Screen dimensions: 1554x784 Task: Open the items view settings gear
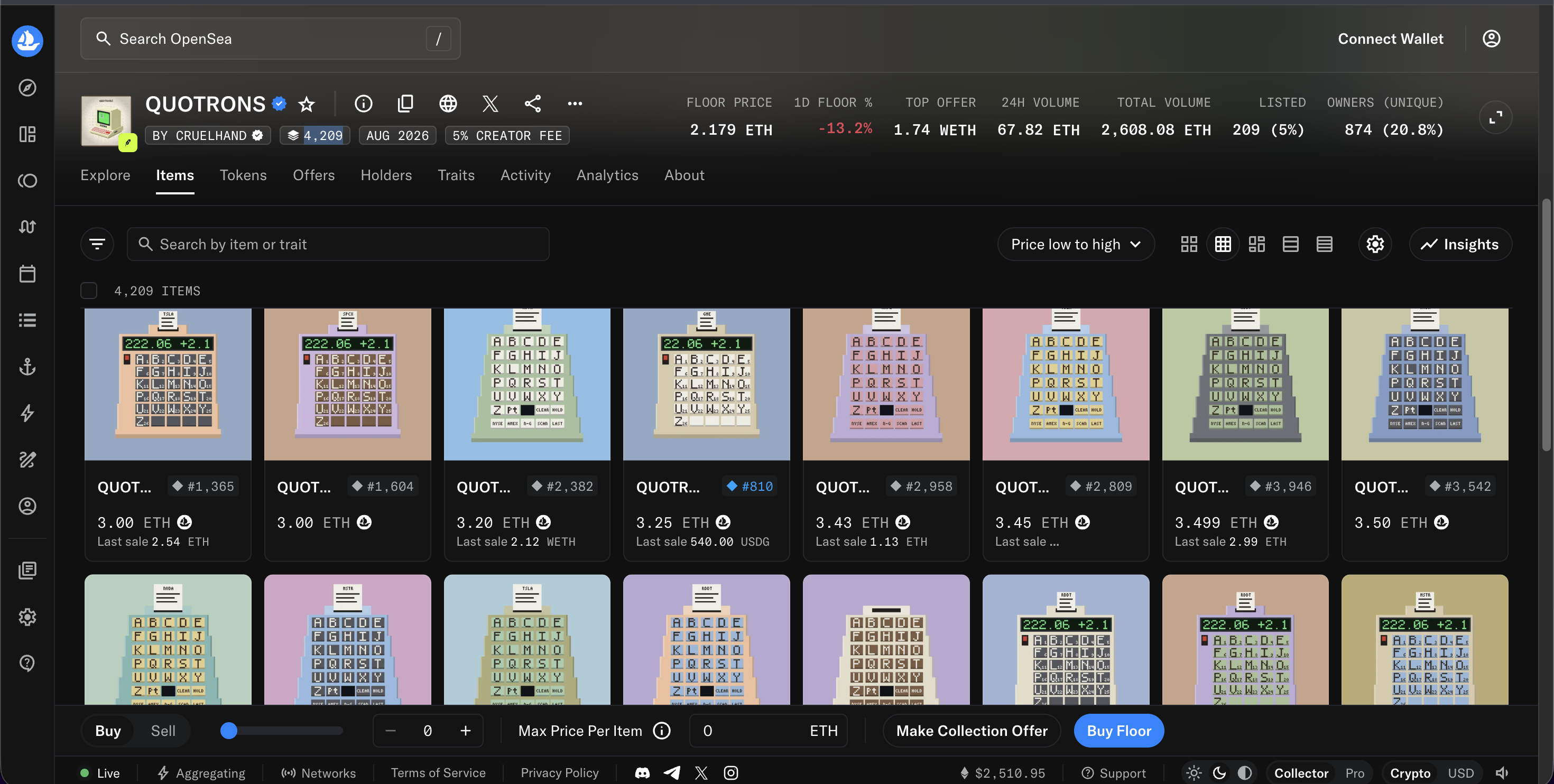[x=1375, y=244]
